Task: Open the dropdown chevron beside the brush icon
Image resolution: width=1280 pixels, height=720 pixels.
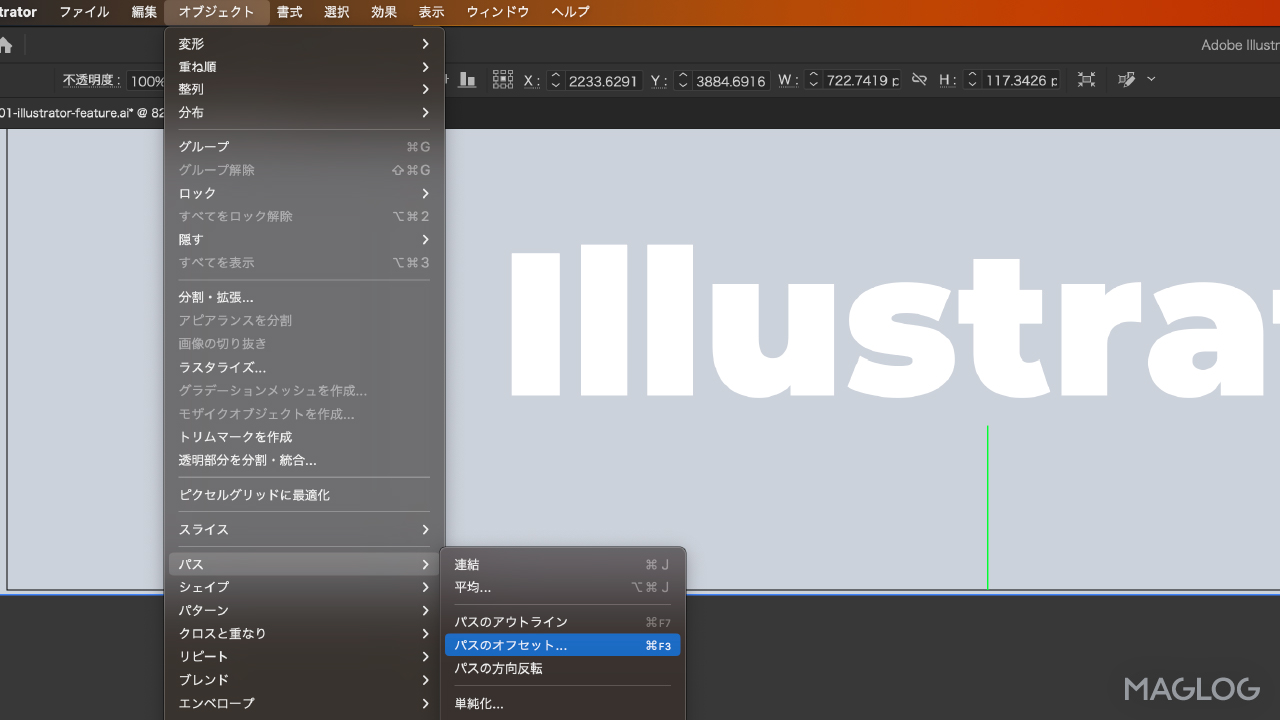Action: 1150,80
